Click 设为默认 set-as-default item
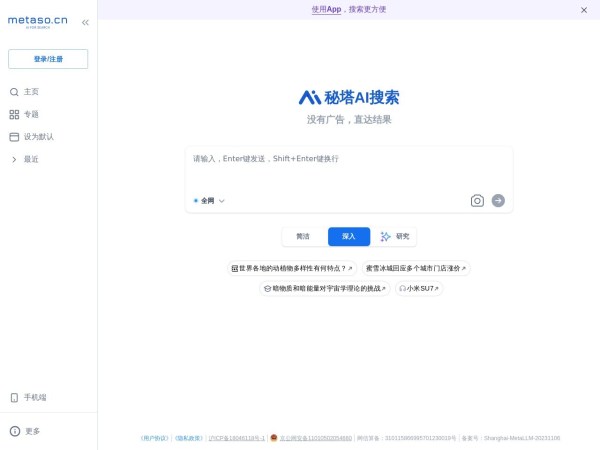Screen dimensions: 600x450 [38, 137]
